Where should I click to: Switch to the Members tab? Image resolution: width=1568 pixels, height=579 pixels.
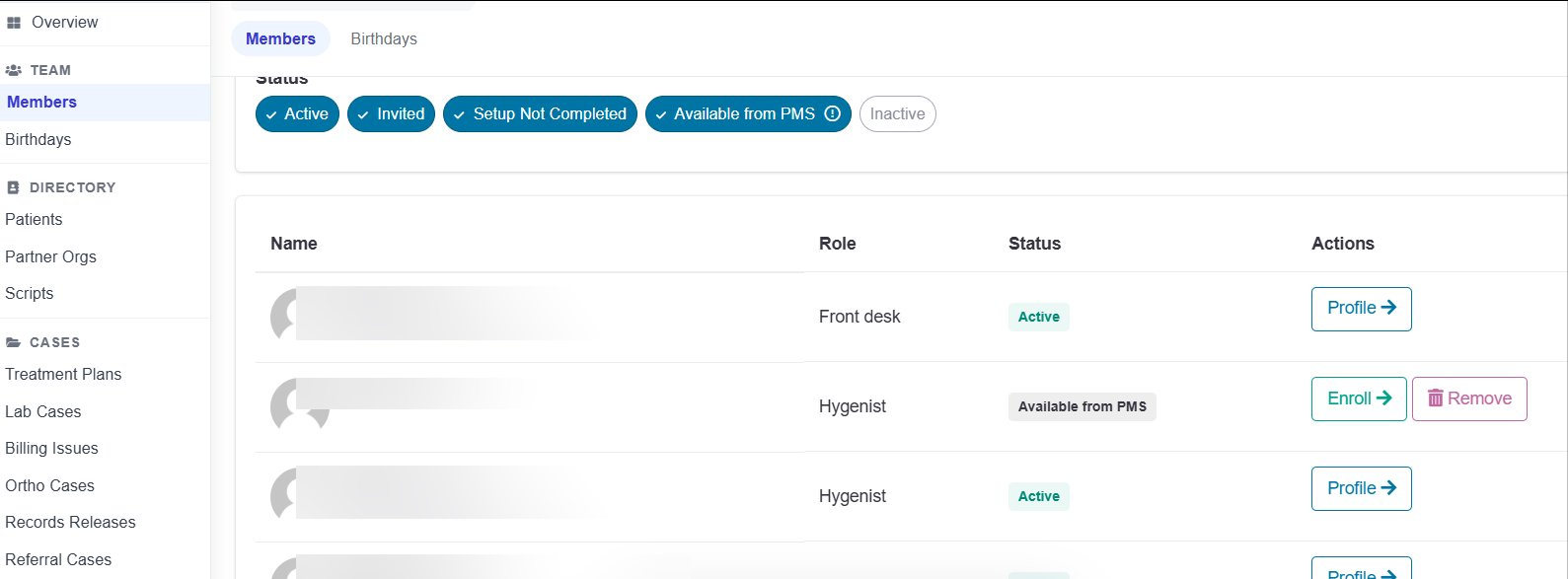[x=280, y=38]
